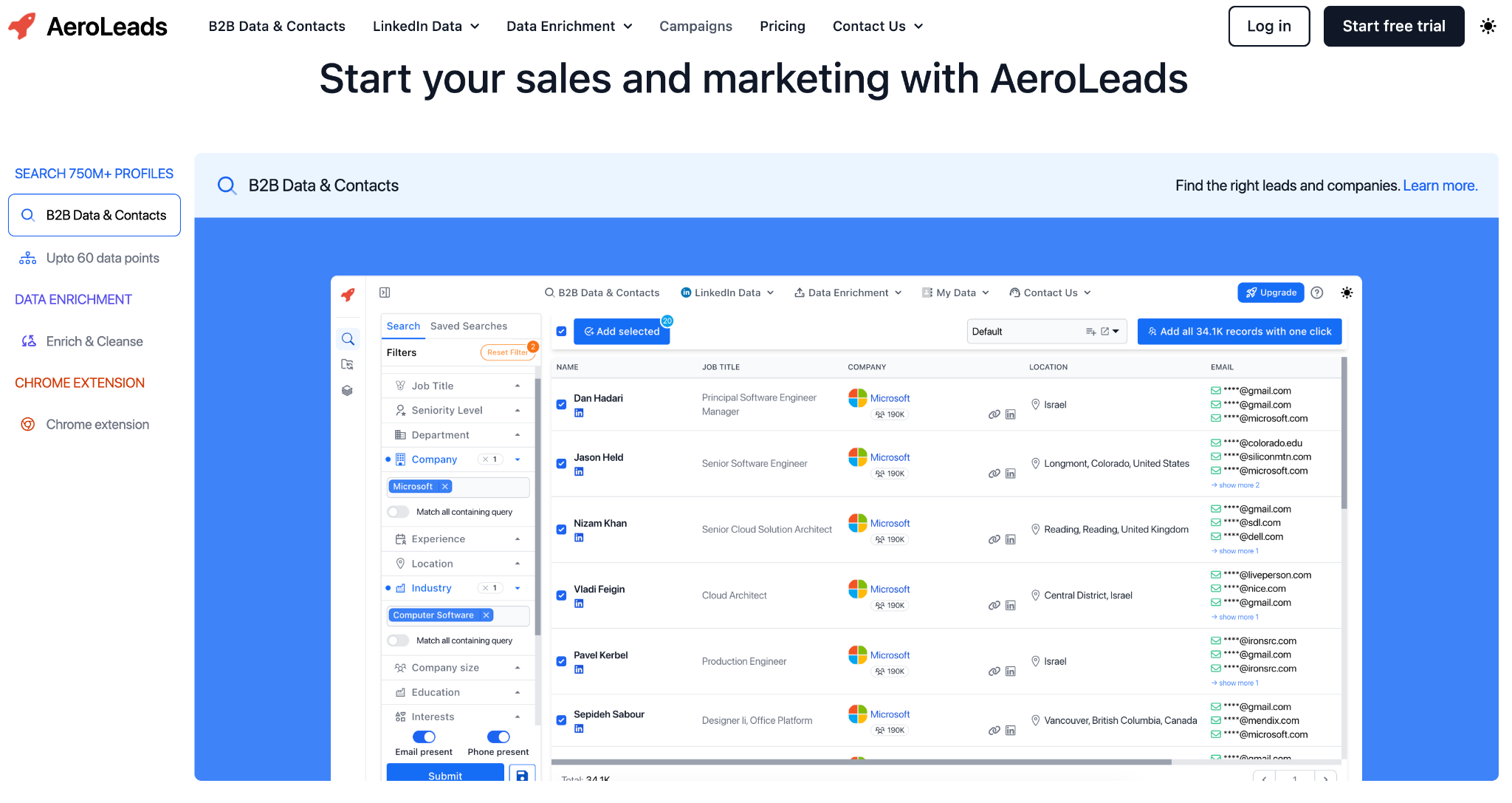Toggle the Phone present switch
The height and width of the screenshot is (803, 1512).
click(498, 737)
